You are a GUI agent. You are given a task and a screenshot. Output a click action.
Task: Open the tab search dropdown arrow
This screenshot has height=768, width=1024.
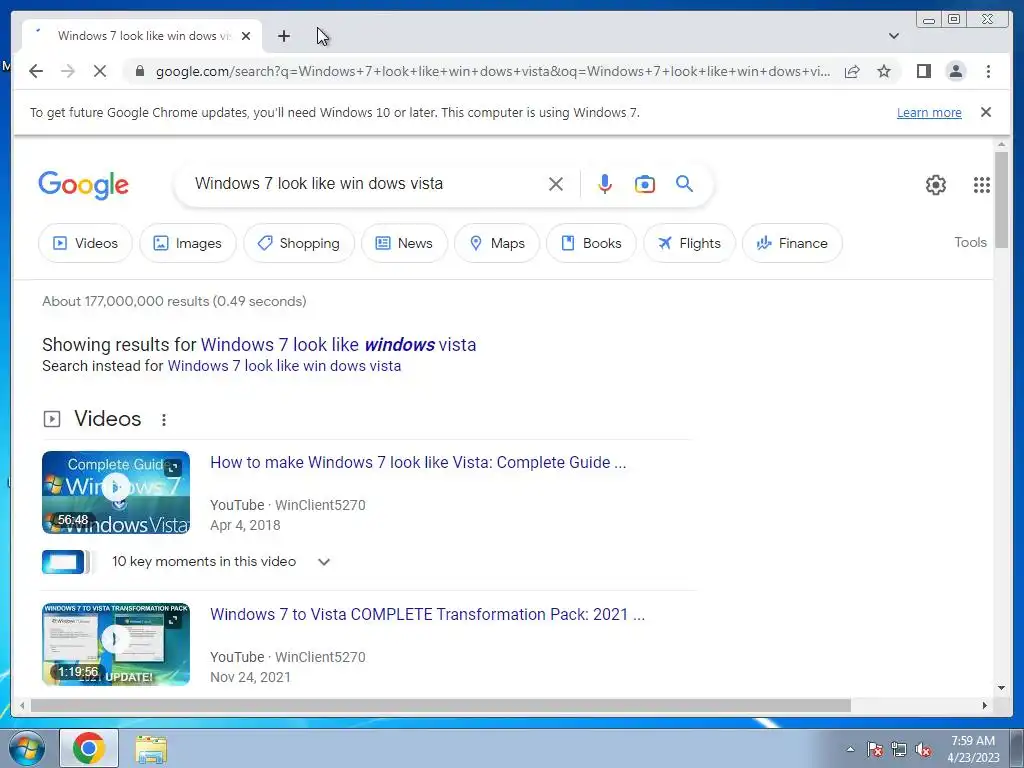[894, 36]
